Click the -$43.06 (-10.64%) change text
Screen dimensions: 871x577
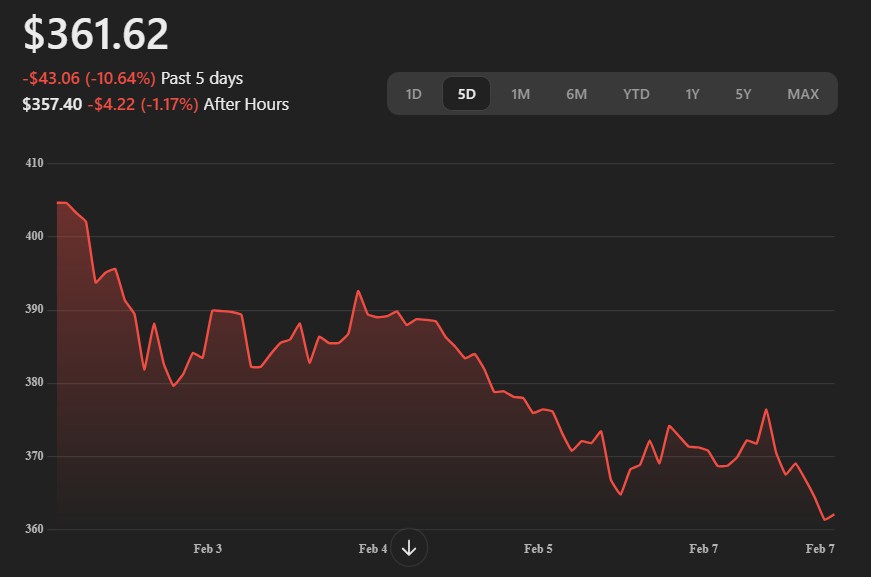89,78
